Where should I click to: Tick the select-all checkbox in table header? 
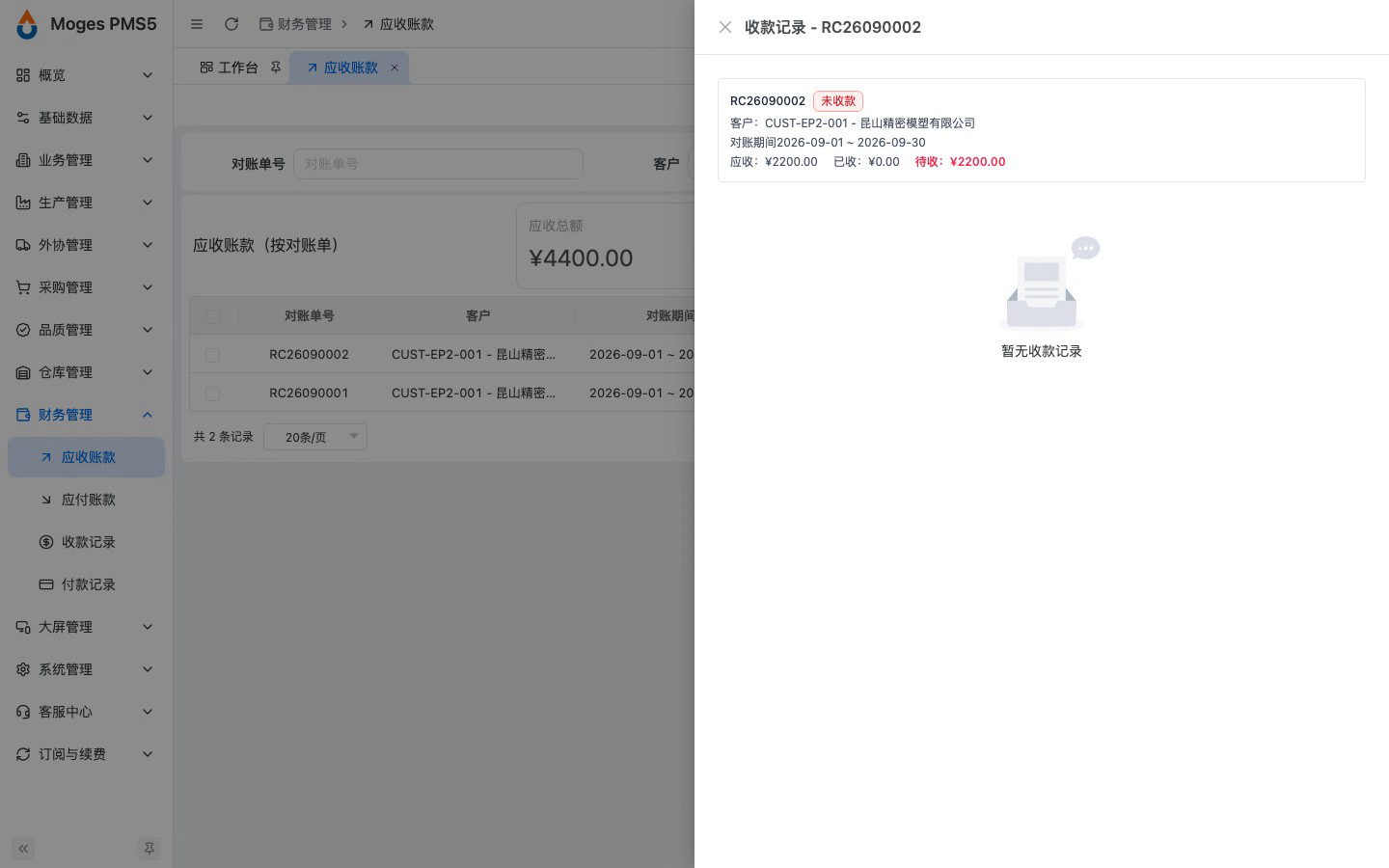213,316
